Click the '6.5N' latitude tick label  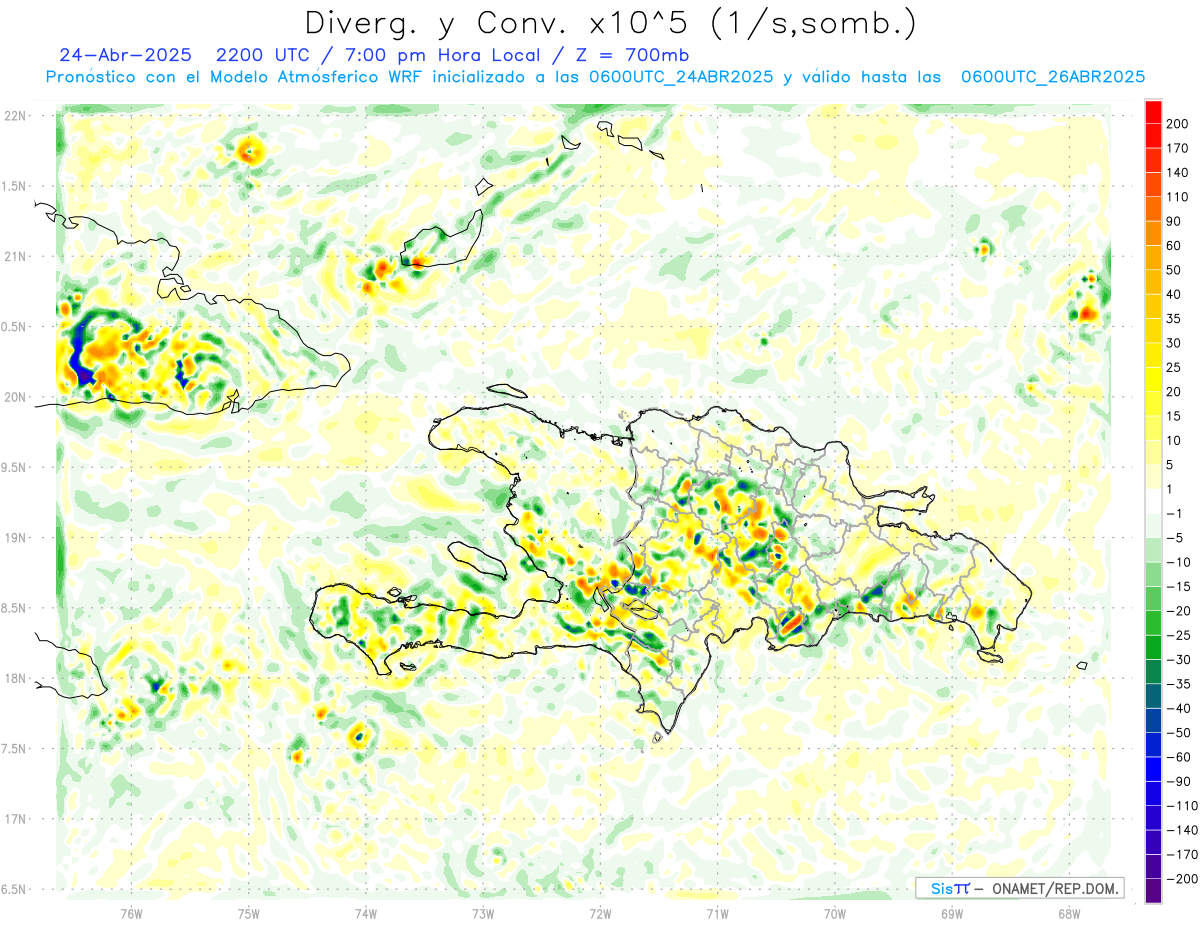[15, 889]
